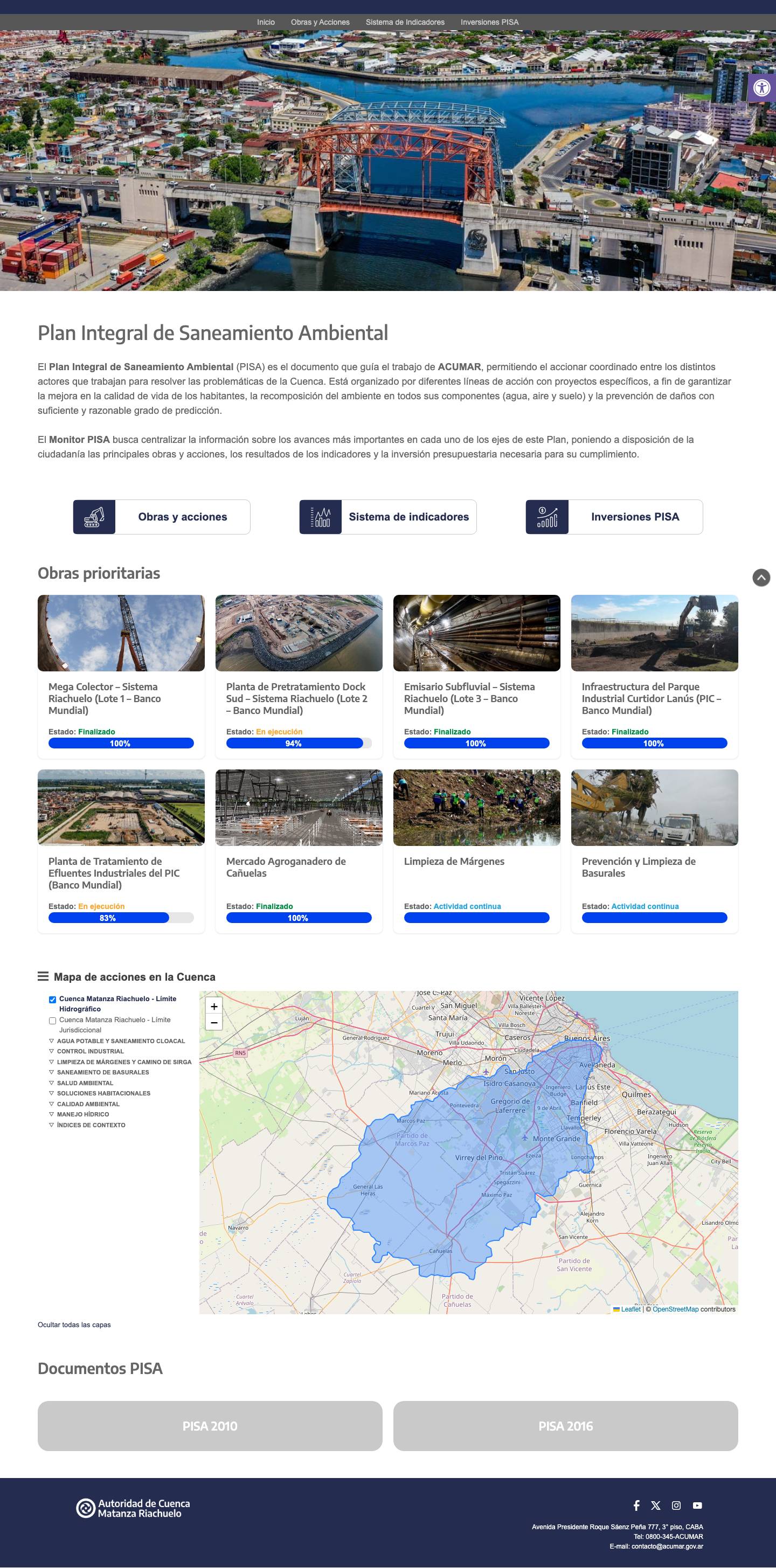Open the Mega Colector crane photo
The width and height of the screenshot is (776, 1568).
(121, 633)
